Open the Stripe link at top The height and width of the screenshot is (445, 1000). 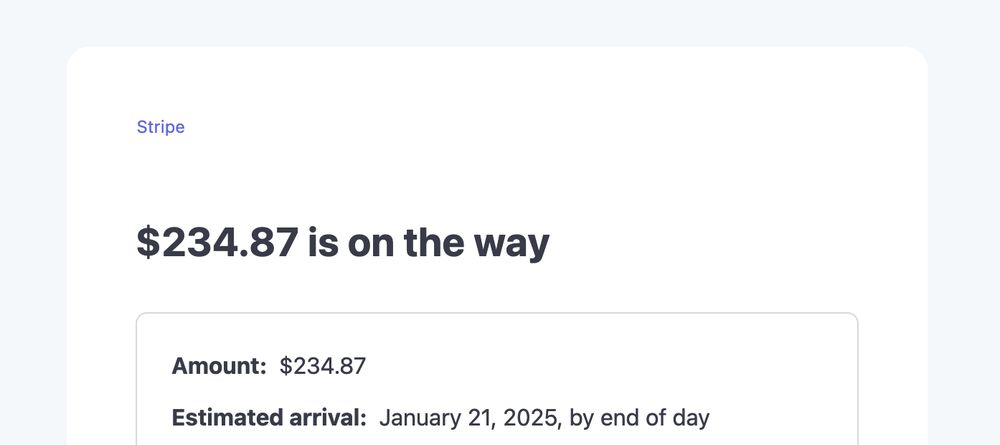[161, 127]
